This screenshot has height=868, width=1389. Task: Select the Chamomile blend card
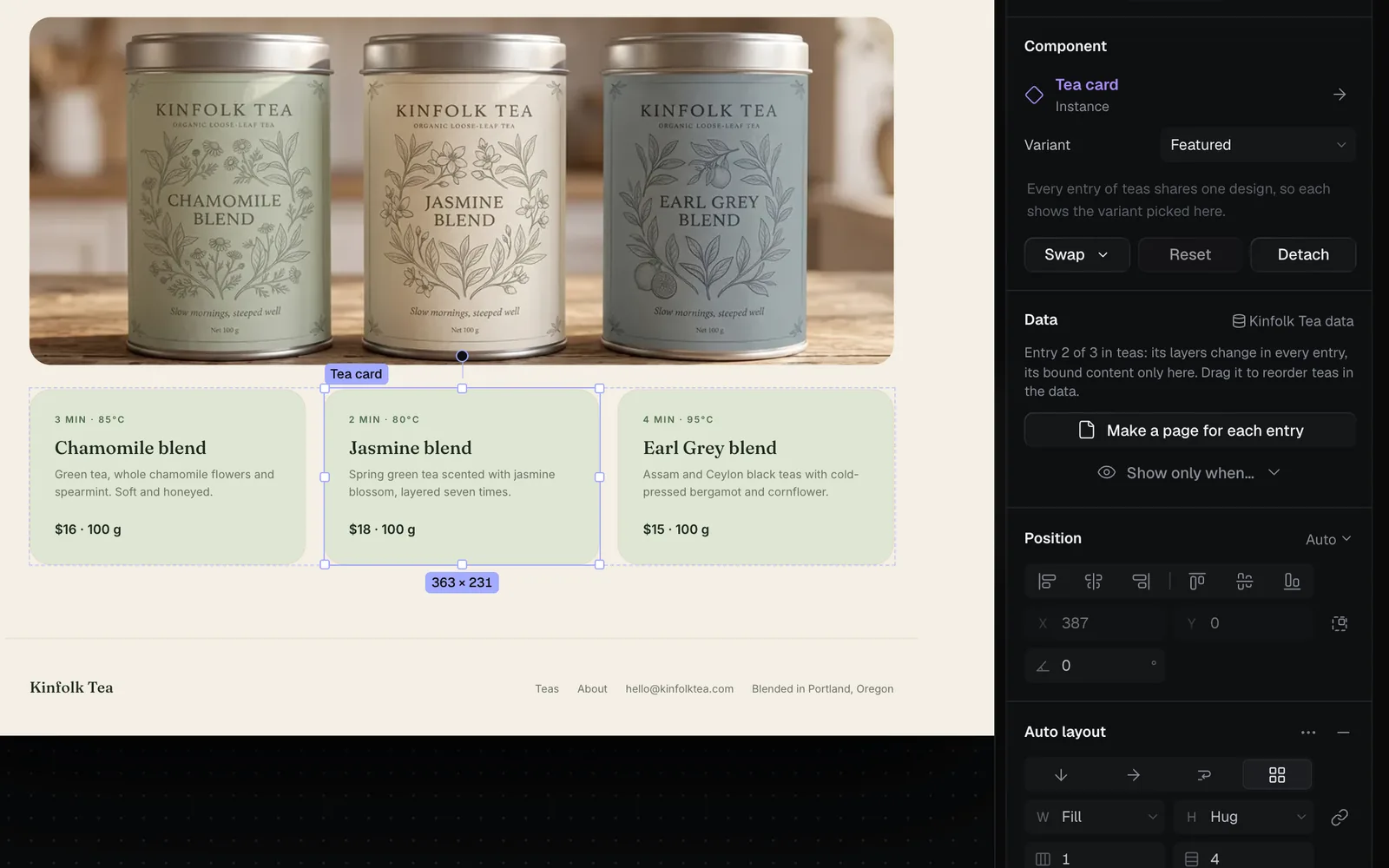click(x=168, y=477)
